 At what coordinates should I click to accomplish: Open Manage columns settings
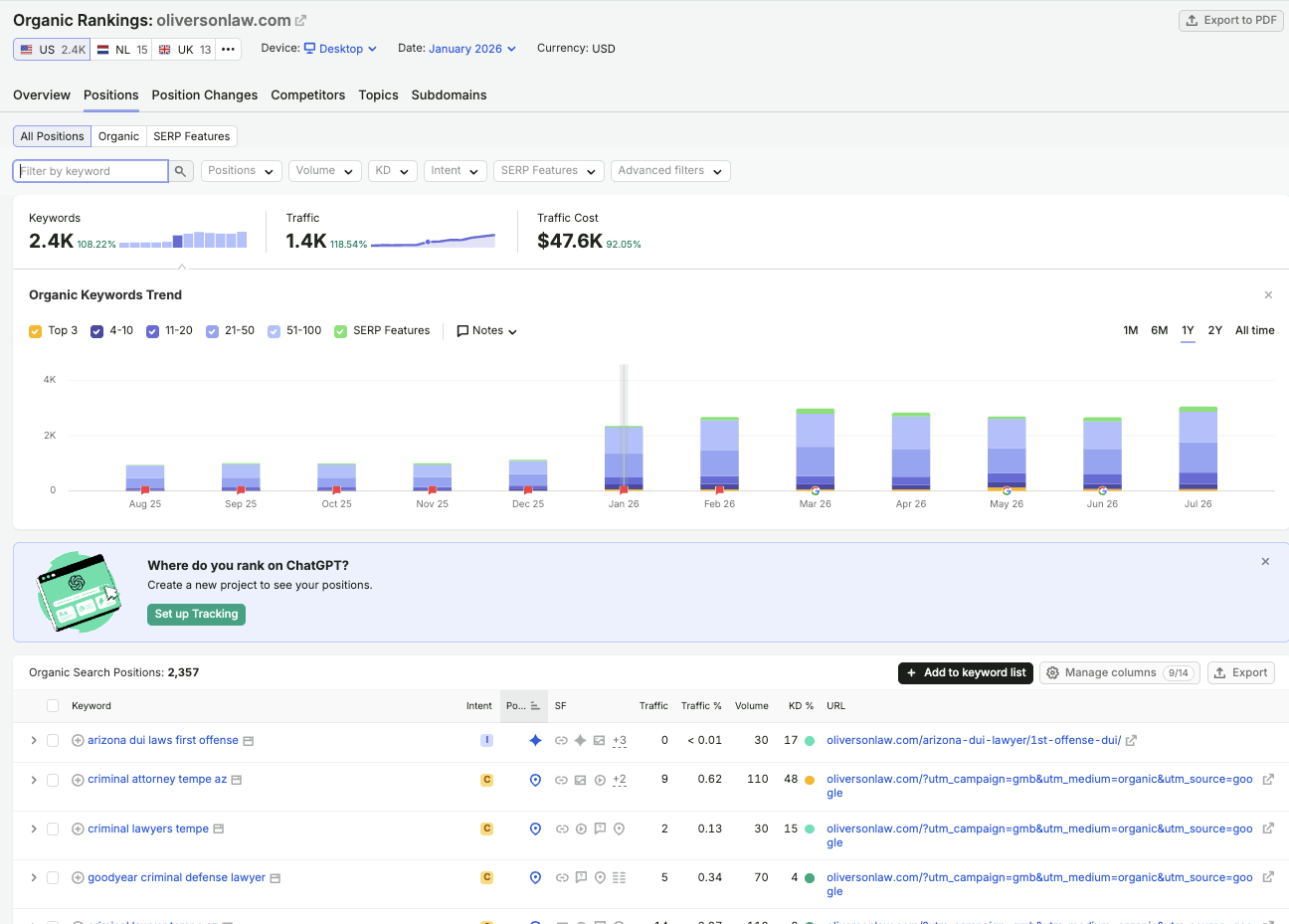[x=1120, y=673]
